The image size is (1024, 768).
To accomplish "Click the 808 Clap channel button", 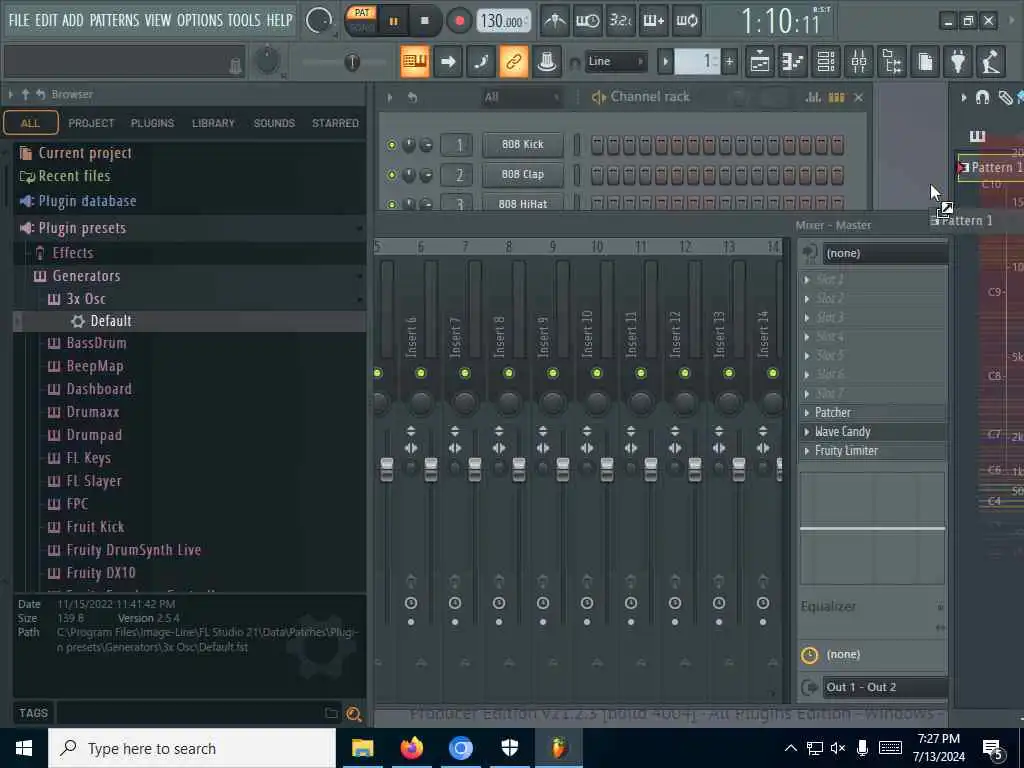I will click(522, 174).
